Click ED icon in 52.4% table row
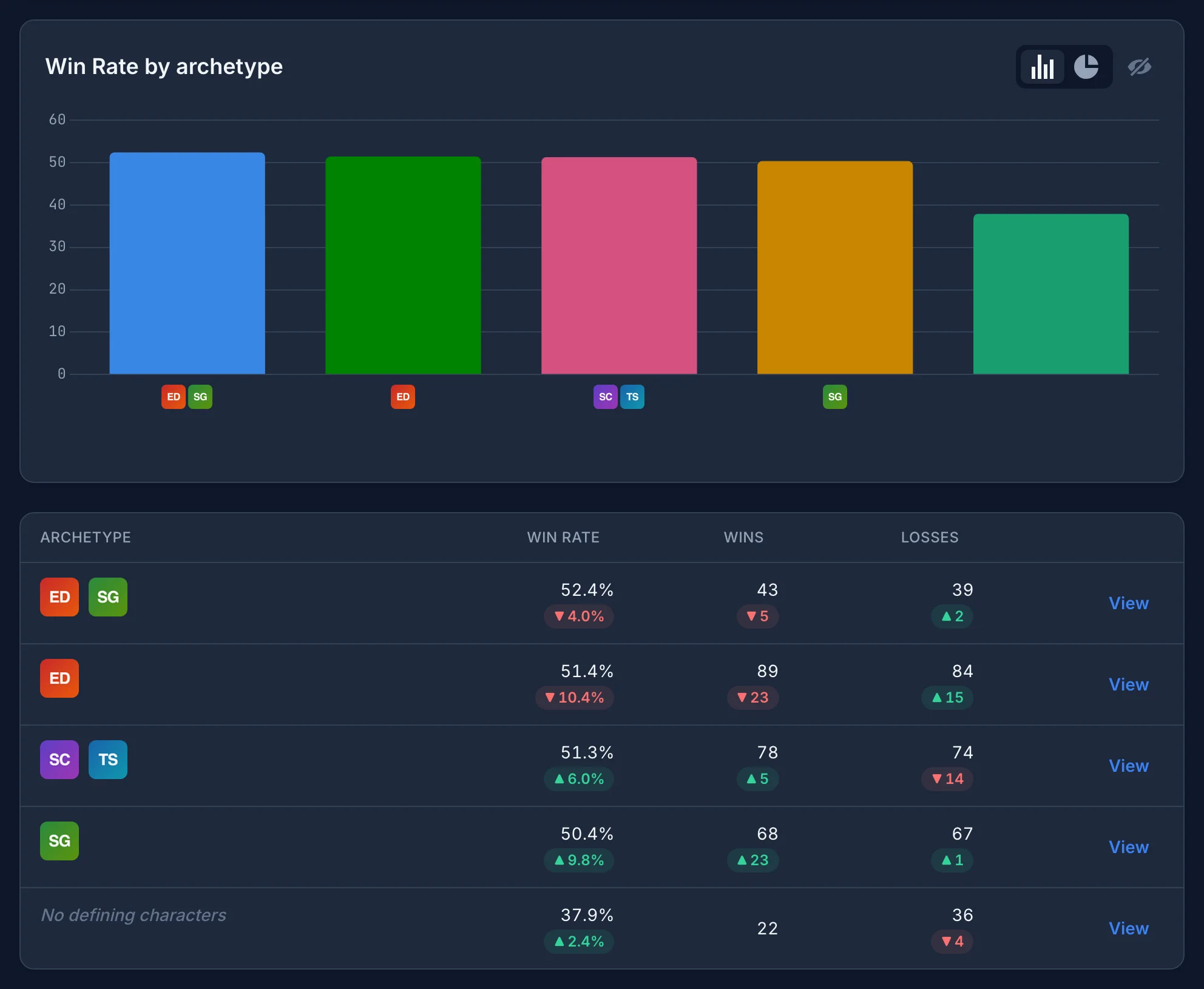The height and width of the screenshot is (989, 1204). point(59,597)
